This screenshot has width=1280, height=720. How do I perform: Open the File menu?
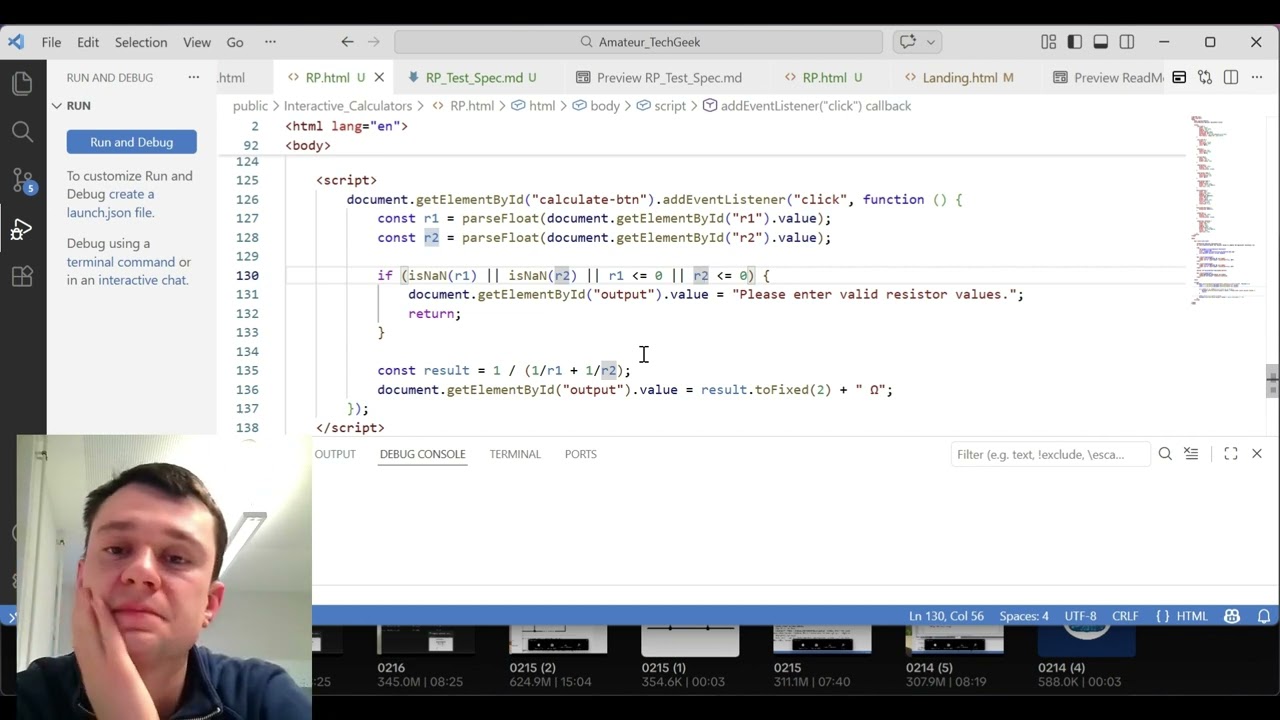tap(51, 42)
